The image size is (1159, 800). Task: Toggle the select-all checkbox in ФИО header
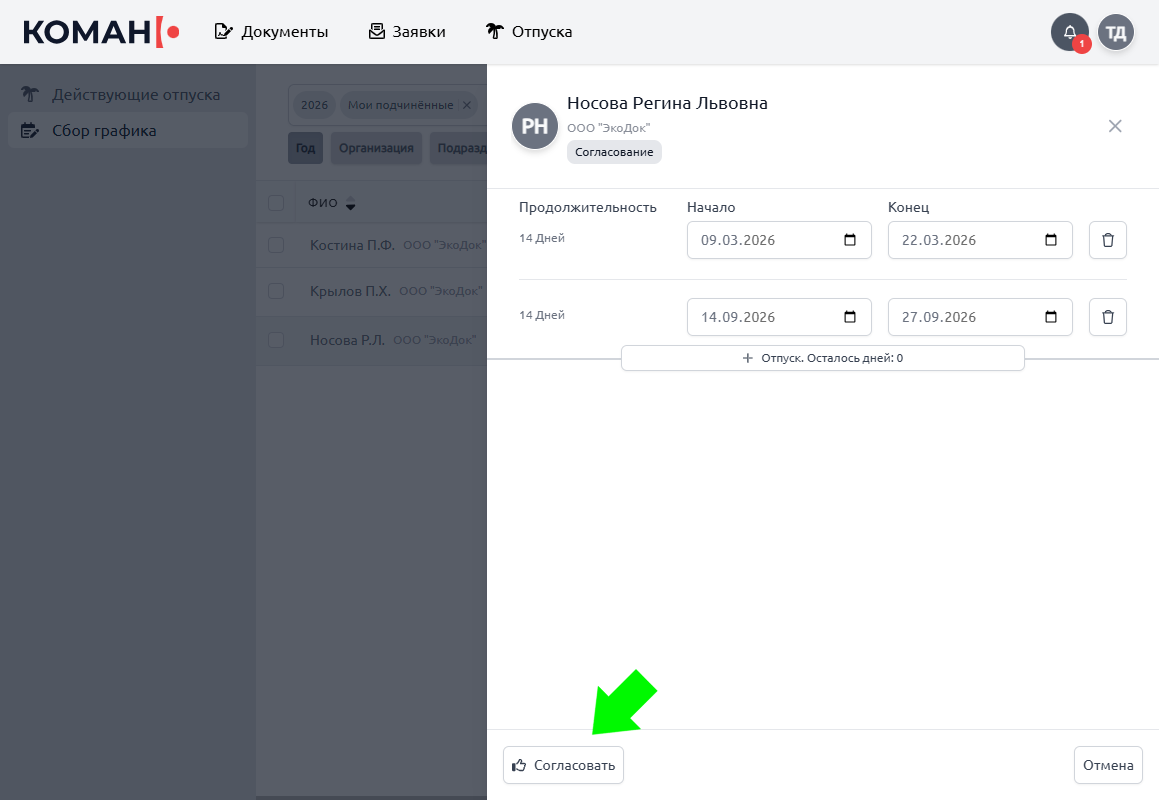(x=276, y=203)
